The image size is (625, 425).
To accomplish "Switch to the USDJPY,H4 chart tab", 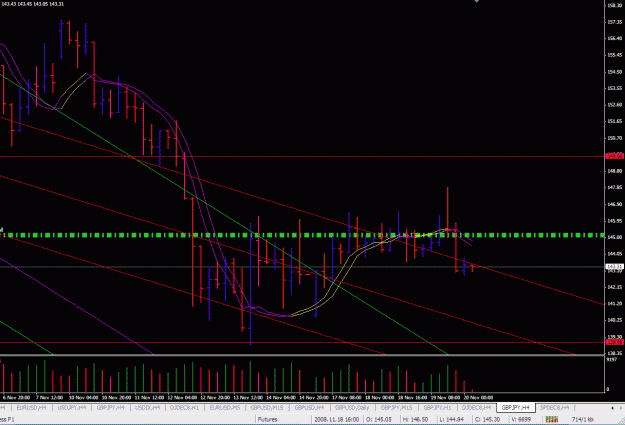I will pyautogui.click(x=72, y=408).
